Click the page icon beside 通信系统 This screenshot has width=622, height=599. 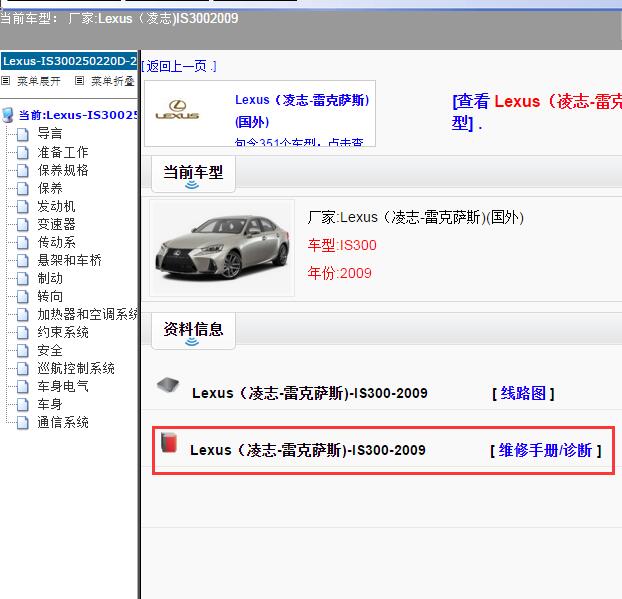tap(23, 423)
